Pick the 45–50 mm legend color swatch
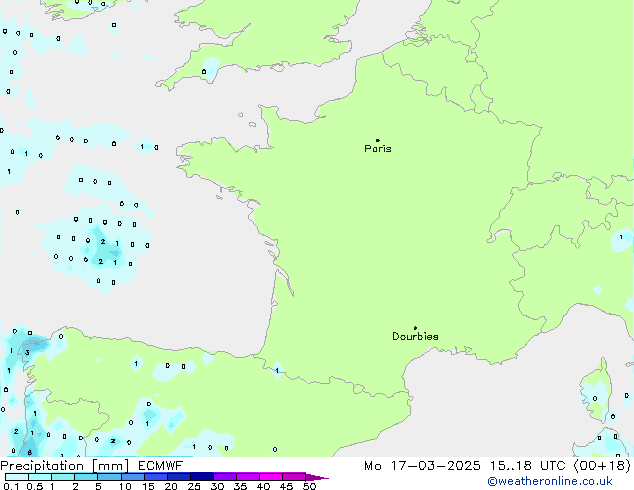The image size is (634, 490). (294, 477)
